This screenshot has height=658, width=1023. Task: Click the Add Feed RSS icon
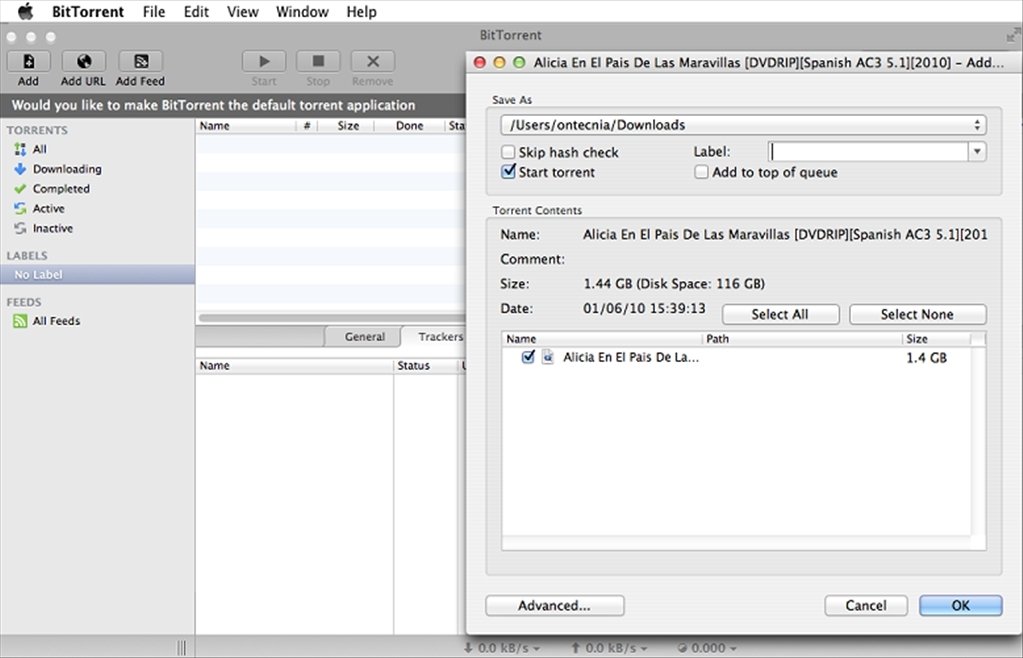(x=140, y=61)
